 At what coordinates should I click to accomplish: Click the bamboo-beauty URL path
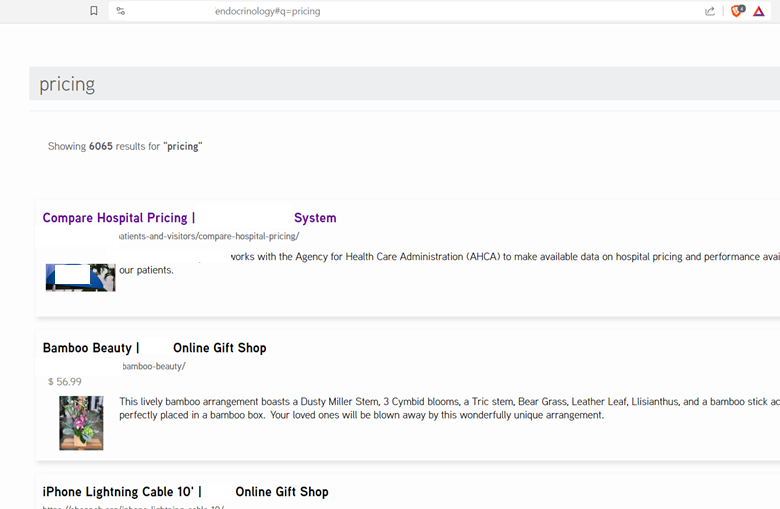[x=153, y=367]
